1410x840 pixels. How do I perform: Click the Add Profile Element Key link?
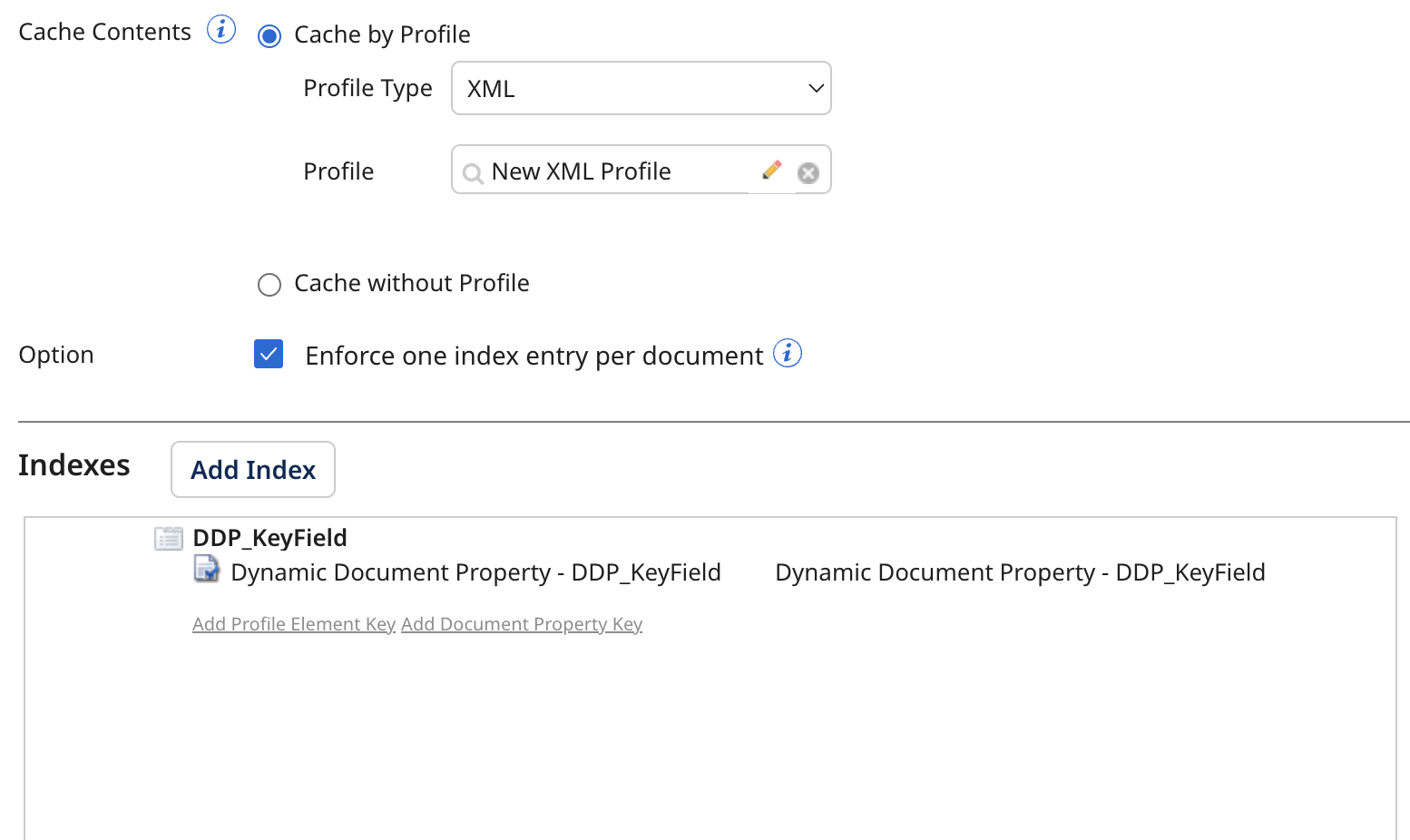(293, 624)
